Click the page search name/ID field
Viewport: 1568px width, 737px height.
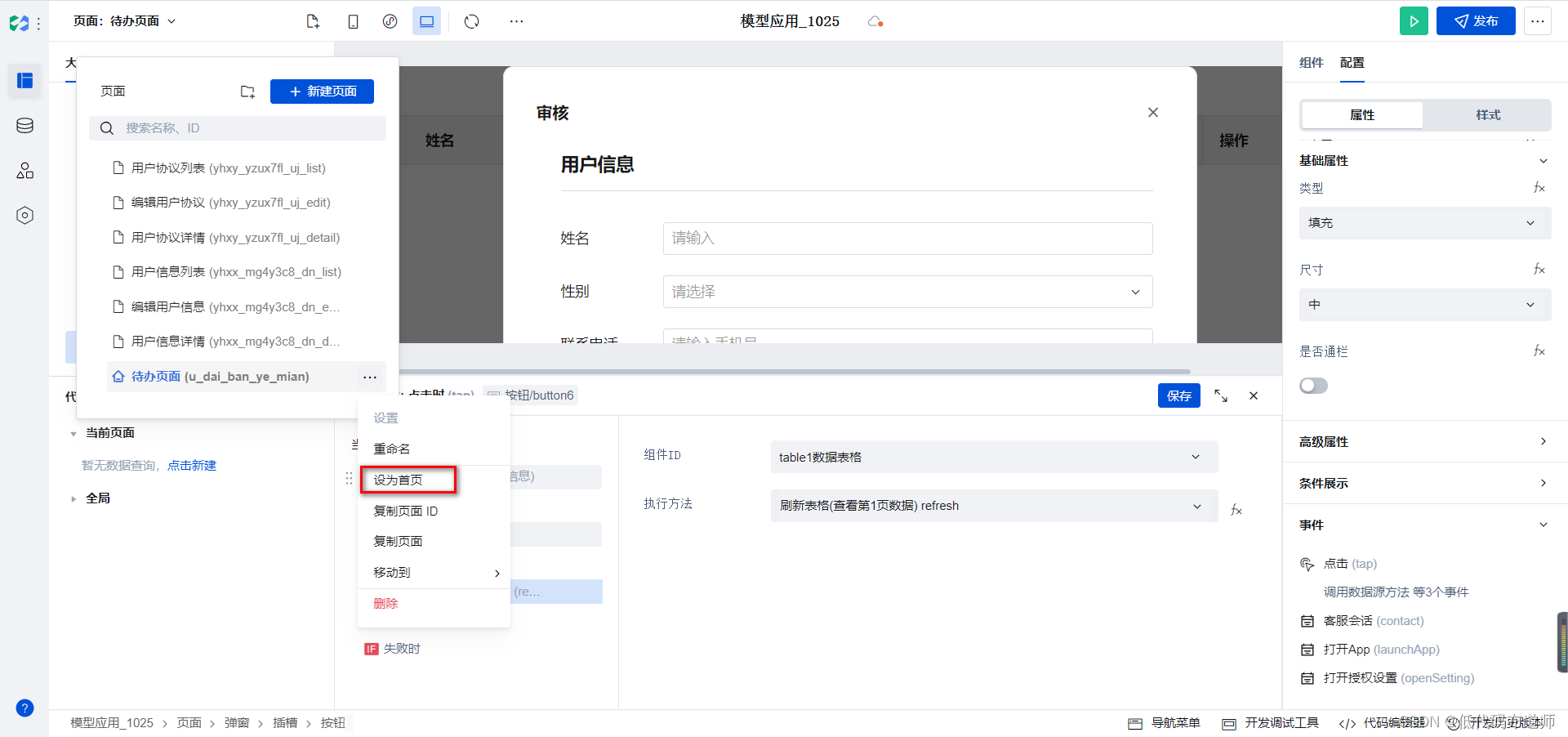click(238, 128)
